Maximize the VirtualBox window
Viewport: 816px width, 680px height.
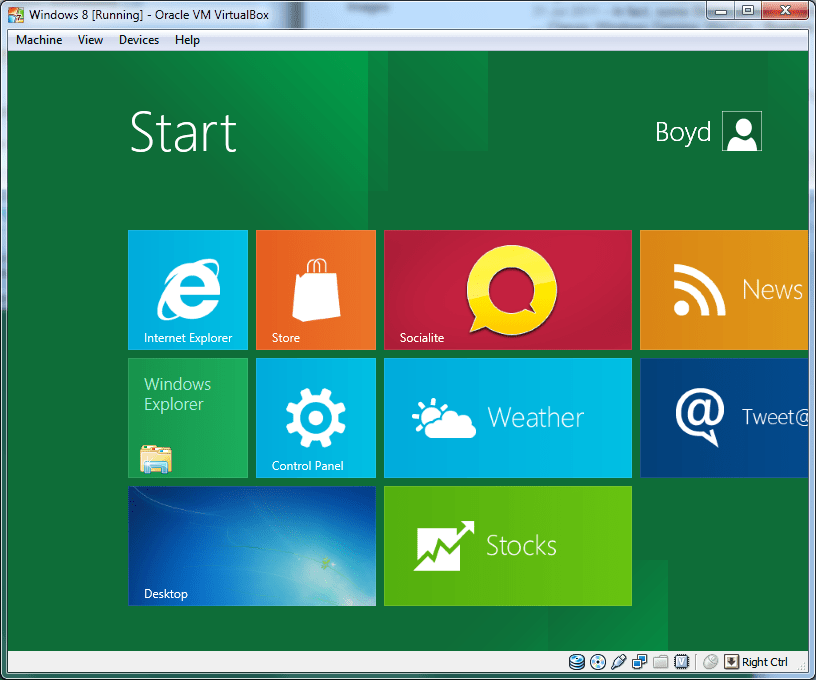point(748,10)
